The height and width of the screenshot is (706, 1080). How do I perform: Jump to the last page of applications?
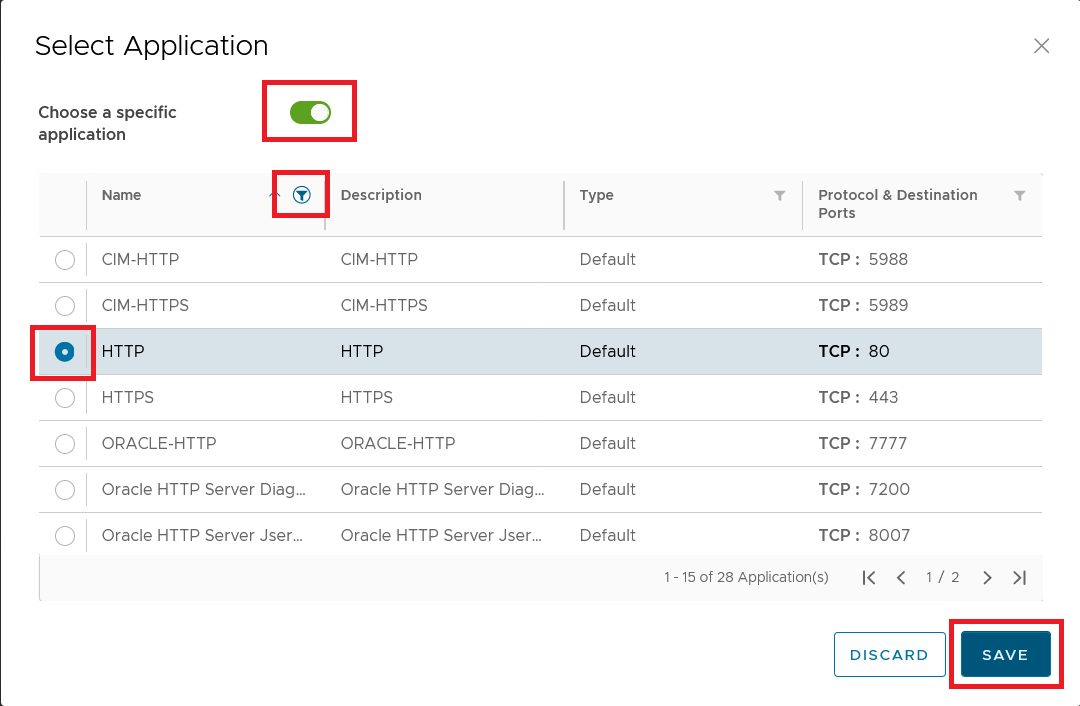pos(1019,578)
